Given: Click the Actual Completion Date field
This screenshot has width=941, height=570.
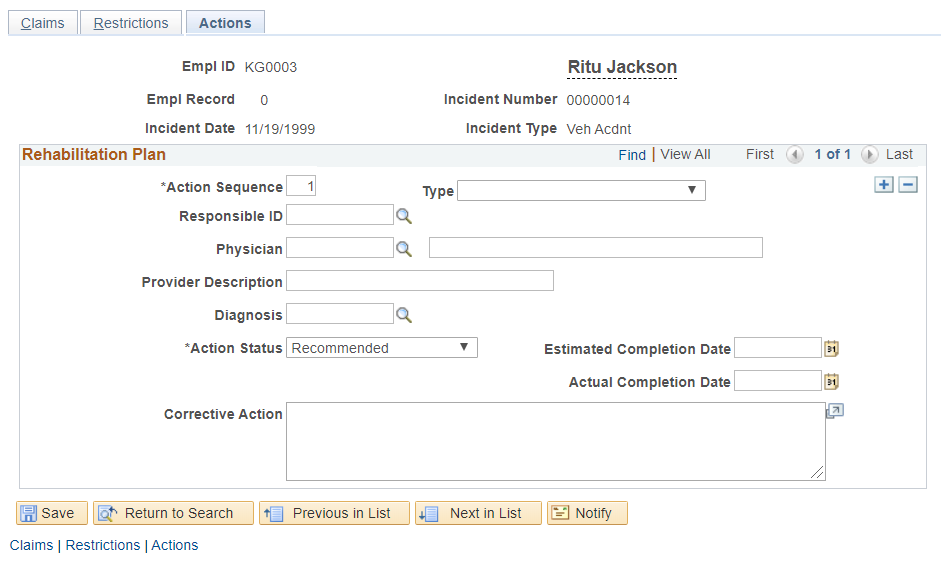Looking at the screenshot, I should point(778,381).
